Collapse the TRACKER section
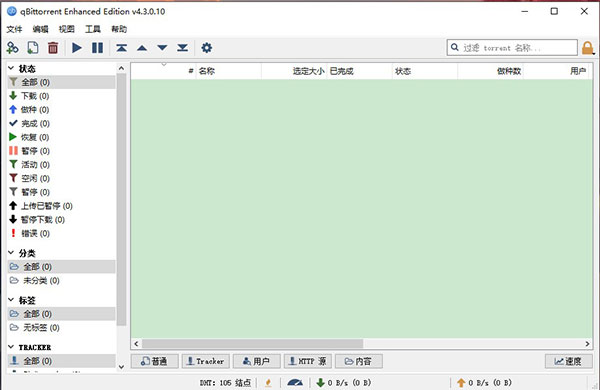The height and width of the screenshot is (390, 600). click(11, 347)
